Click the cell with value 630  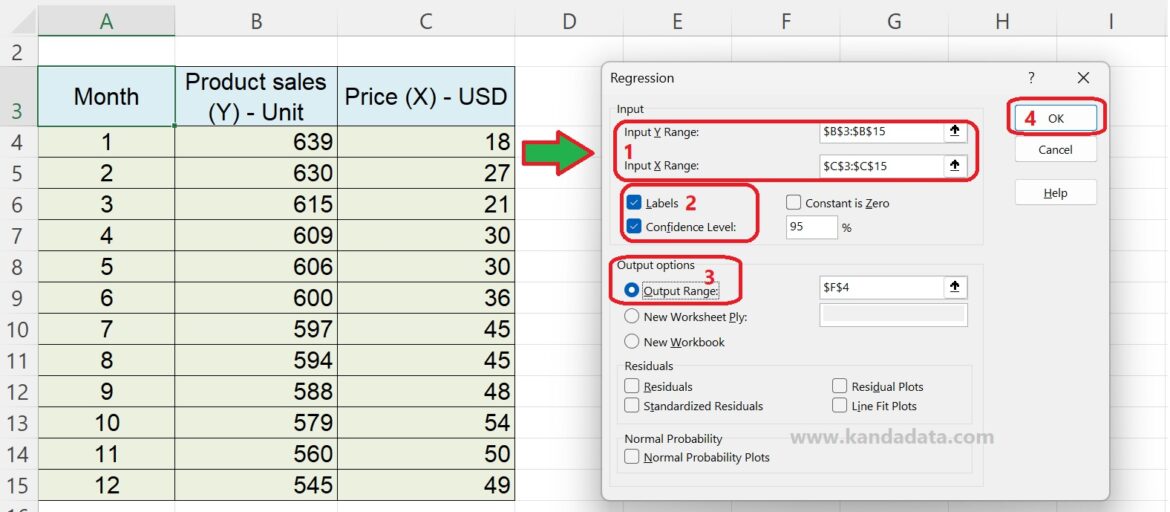256,173
